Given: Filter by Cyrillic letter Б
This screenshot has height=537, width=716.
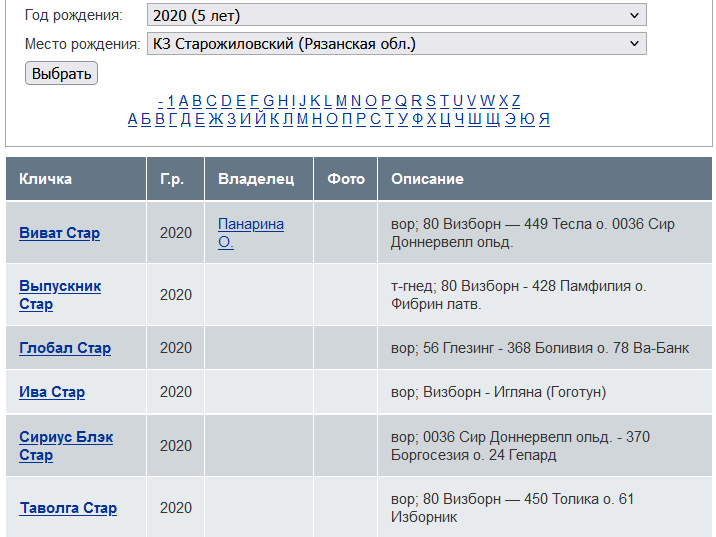Looking at the screenshot, I should click(x=146, y=119).
